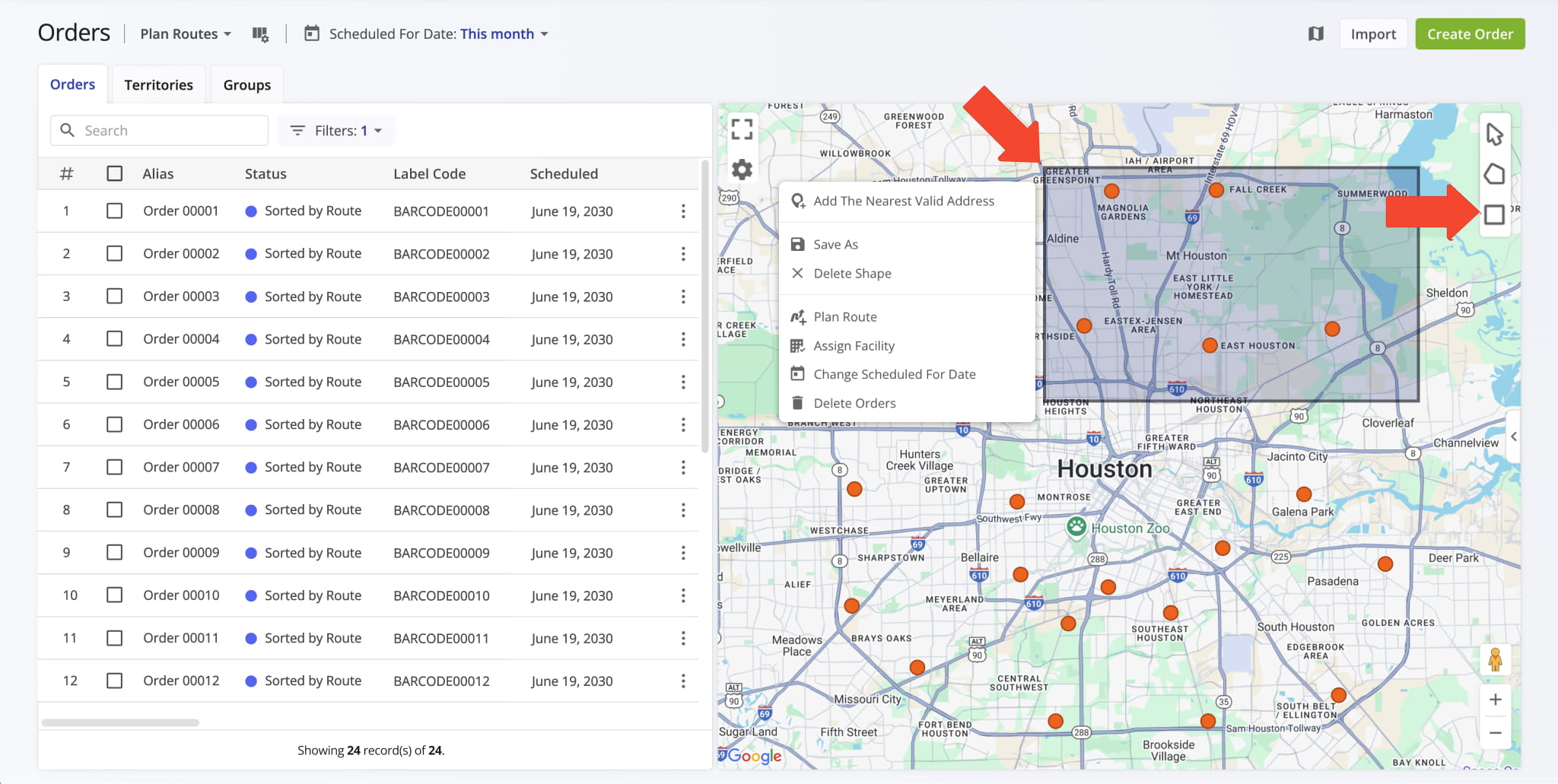Expand the Plan Routes dropdown
Image resolution: width=1558 pixels, height=784 pixels.
186,34
